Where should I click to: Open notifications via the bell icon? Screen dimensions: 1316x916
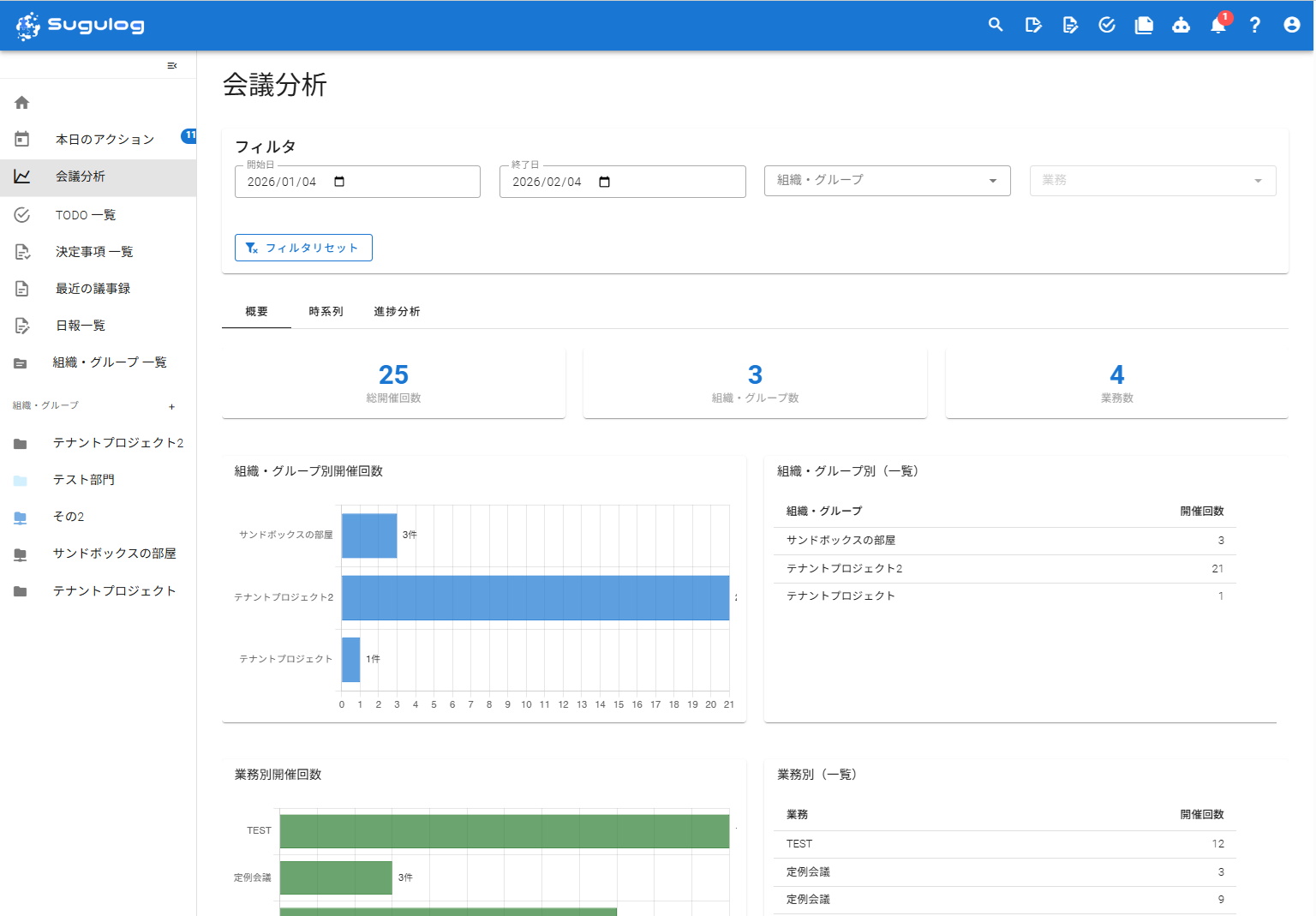(x=1217, y=25)
